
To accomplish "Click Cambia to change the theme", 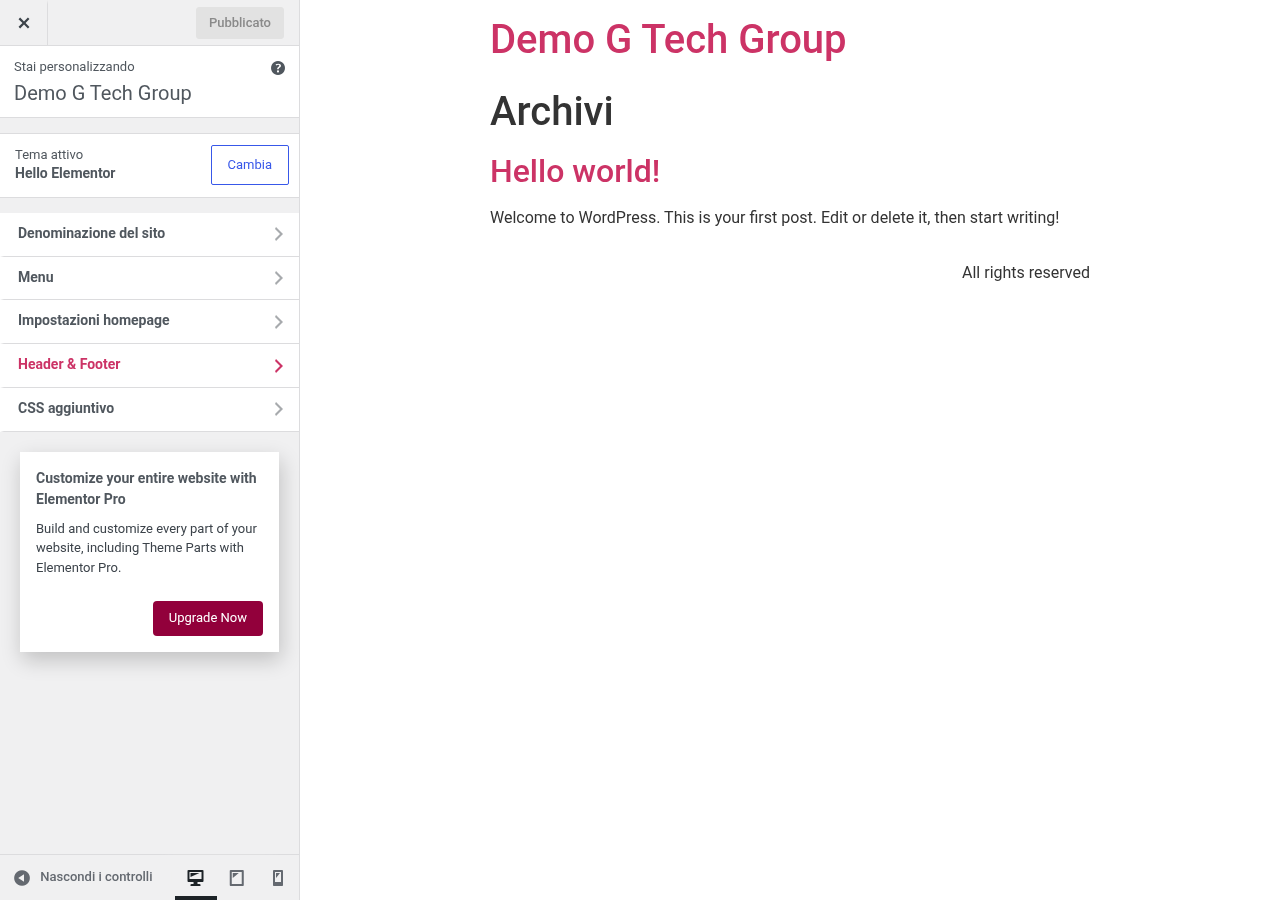I will (x=250, y=165).
